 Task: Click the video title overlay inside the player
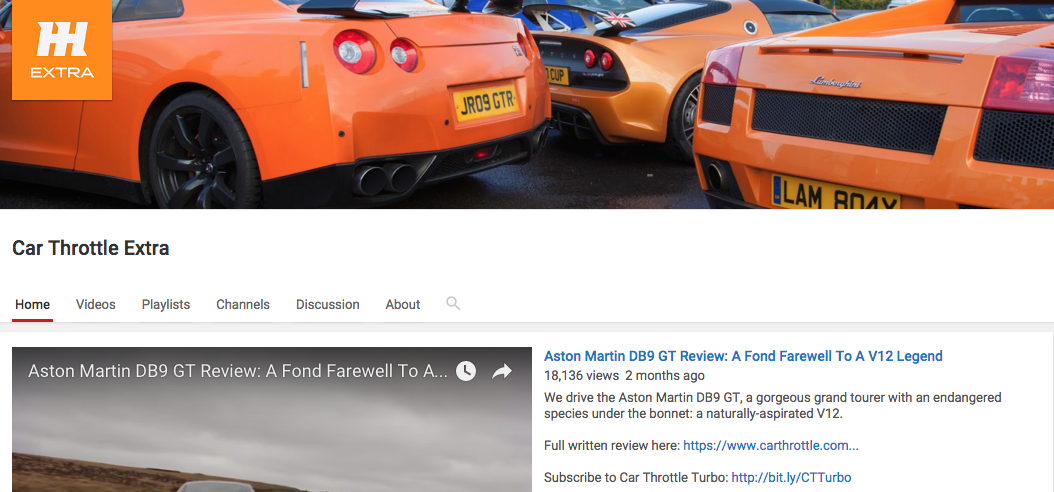pos(237,371)
